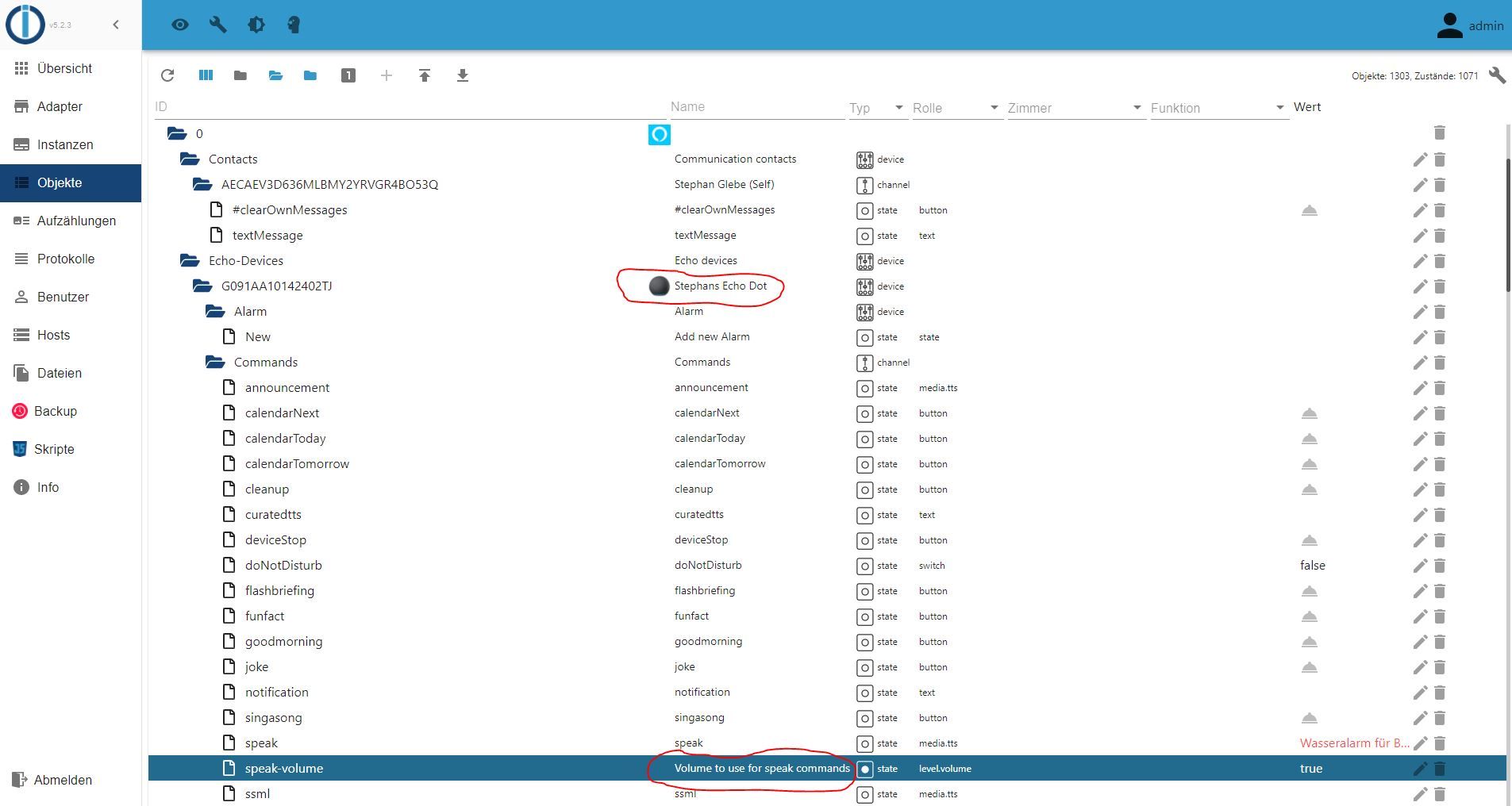Add a new object with plus icon
1512x806 pixels.
pos(387,75)
